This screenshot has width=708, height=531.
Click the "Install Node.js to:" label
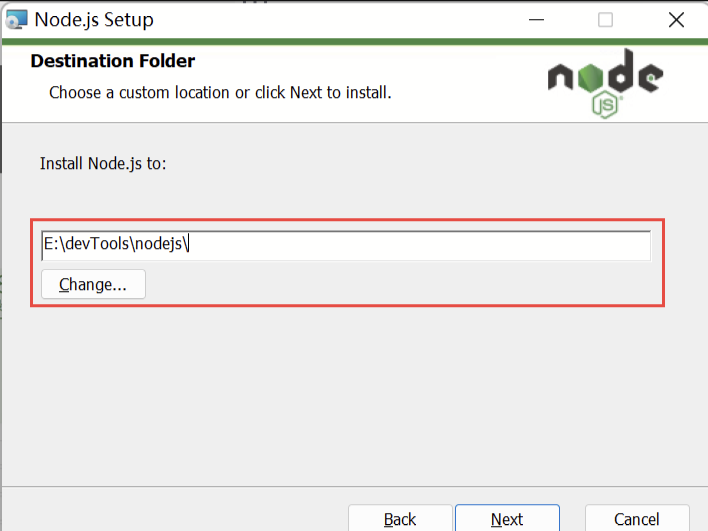pyautogui.click(x=103, y=163)
